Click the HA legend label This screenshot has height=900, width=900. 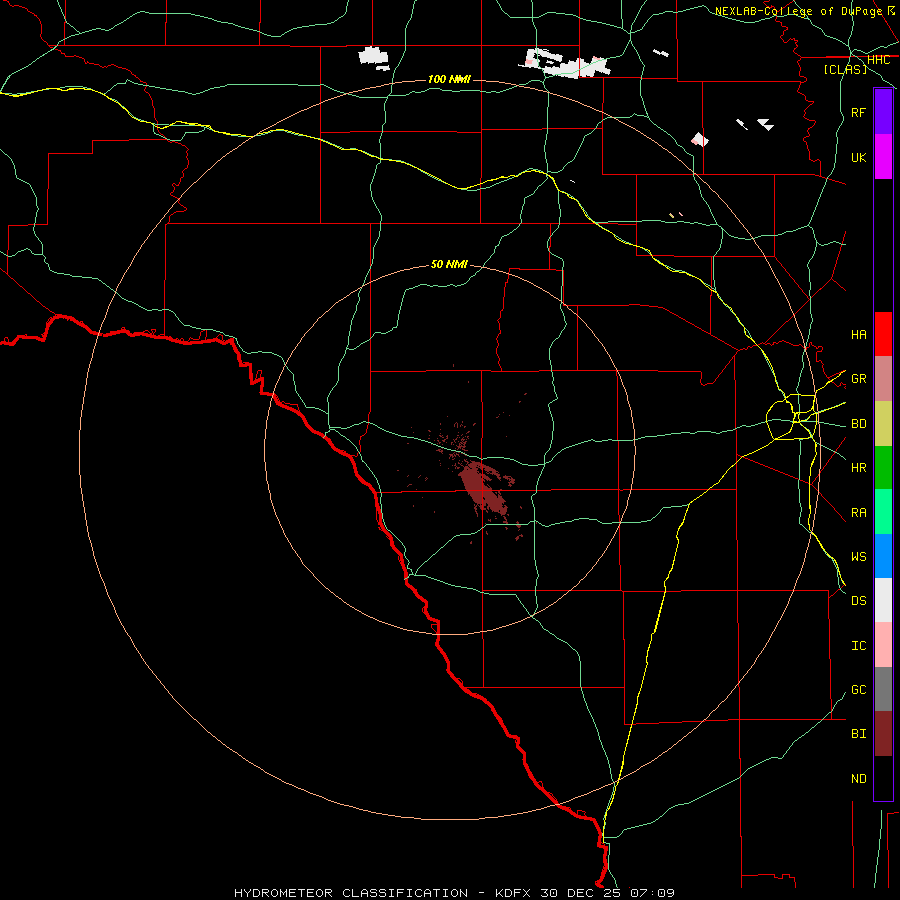point(858,334)
